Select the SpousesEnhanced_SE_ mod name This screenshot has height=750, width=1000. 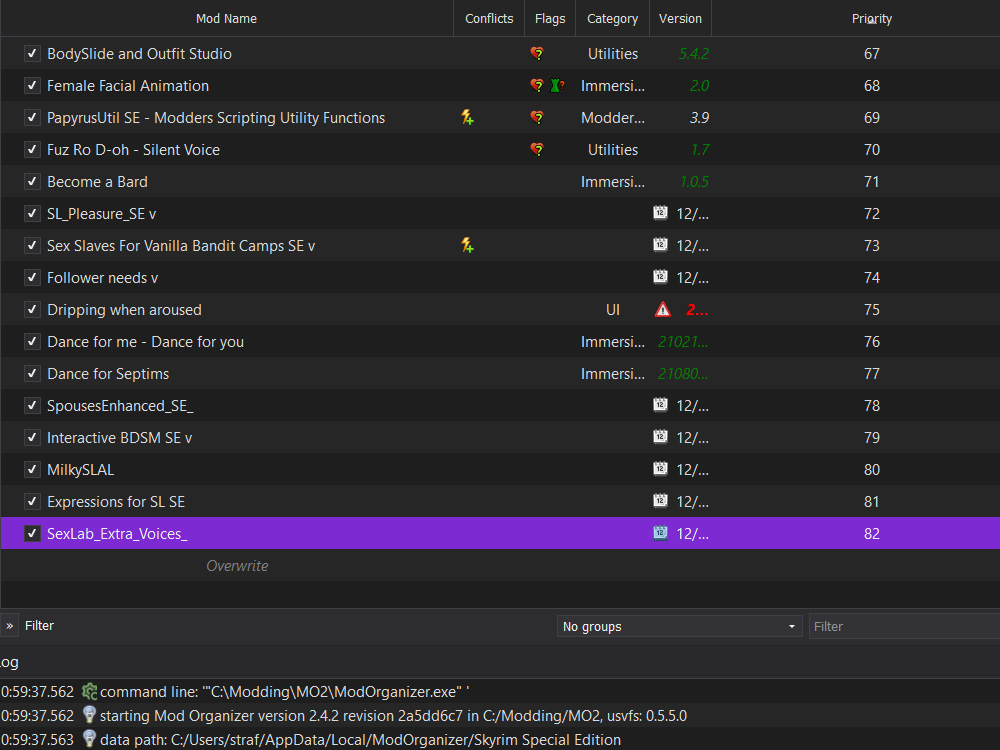click(x=120, y=406)
